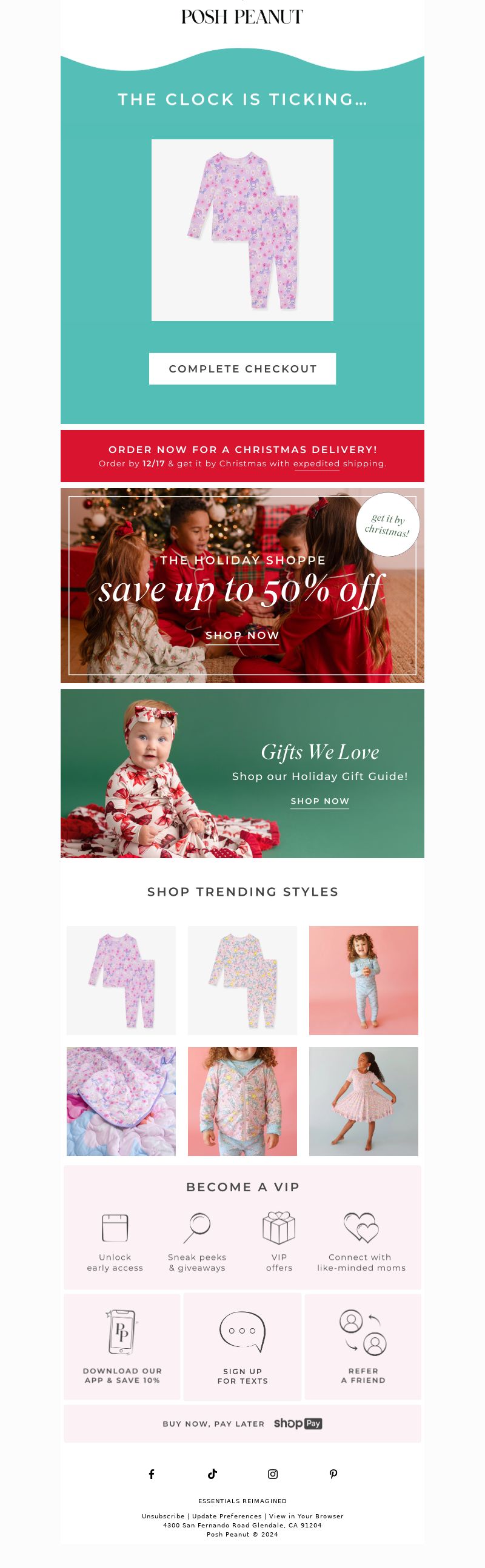Select the pink twirl dress trending thumbnail

(x=364, y=1101)
